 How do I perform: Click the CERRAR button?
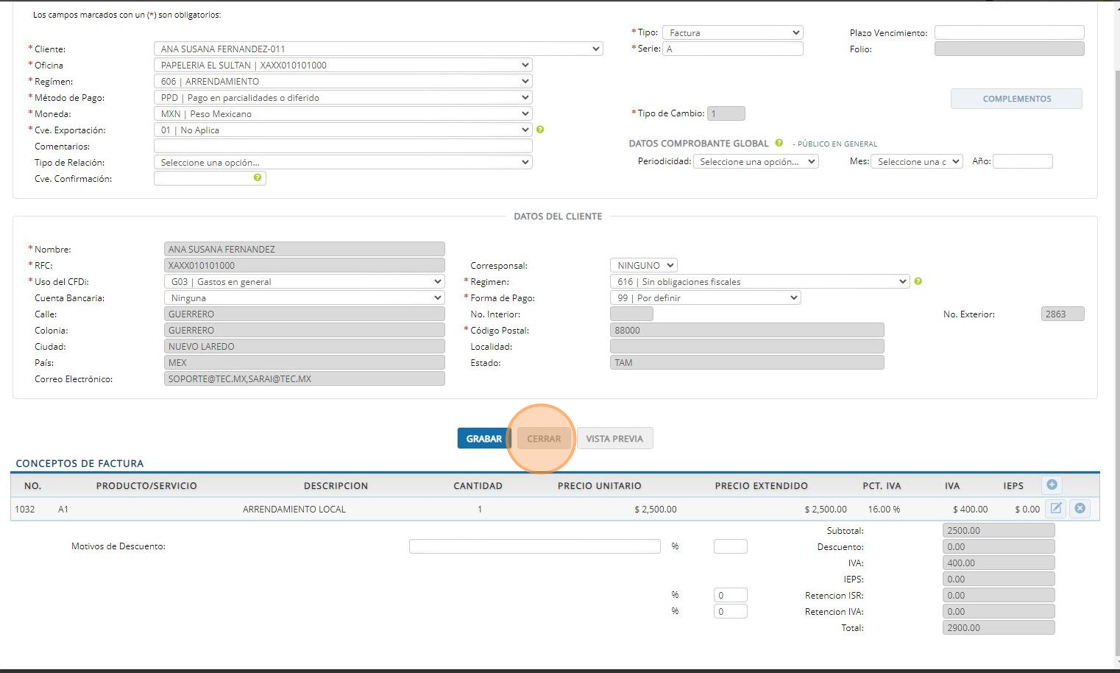[544, 439]
